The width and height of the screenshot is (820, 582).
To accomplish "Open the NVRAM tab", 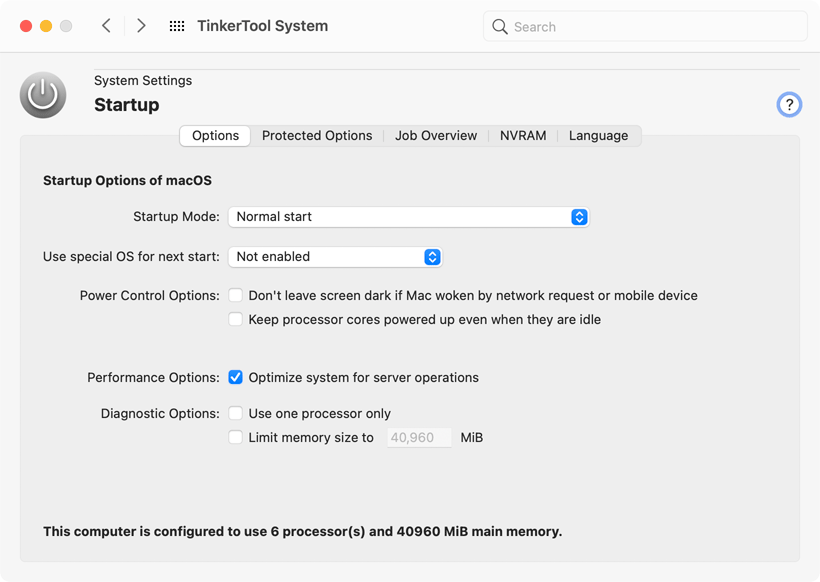I will coord(523,136).
